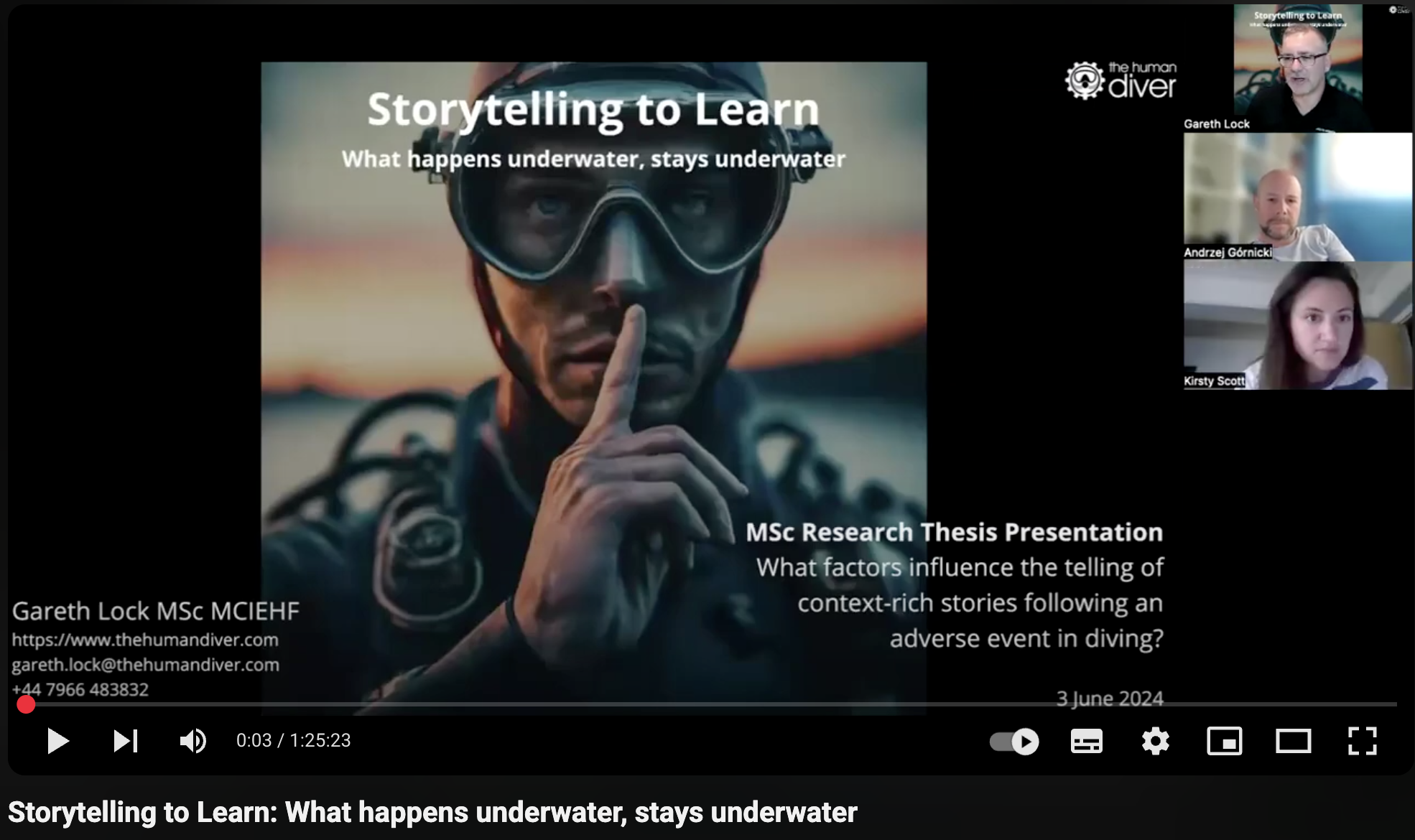This screenshot has width=1415, height=840.
Task: Toggle the autoplay switch
Action: tap(1014, 741)
